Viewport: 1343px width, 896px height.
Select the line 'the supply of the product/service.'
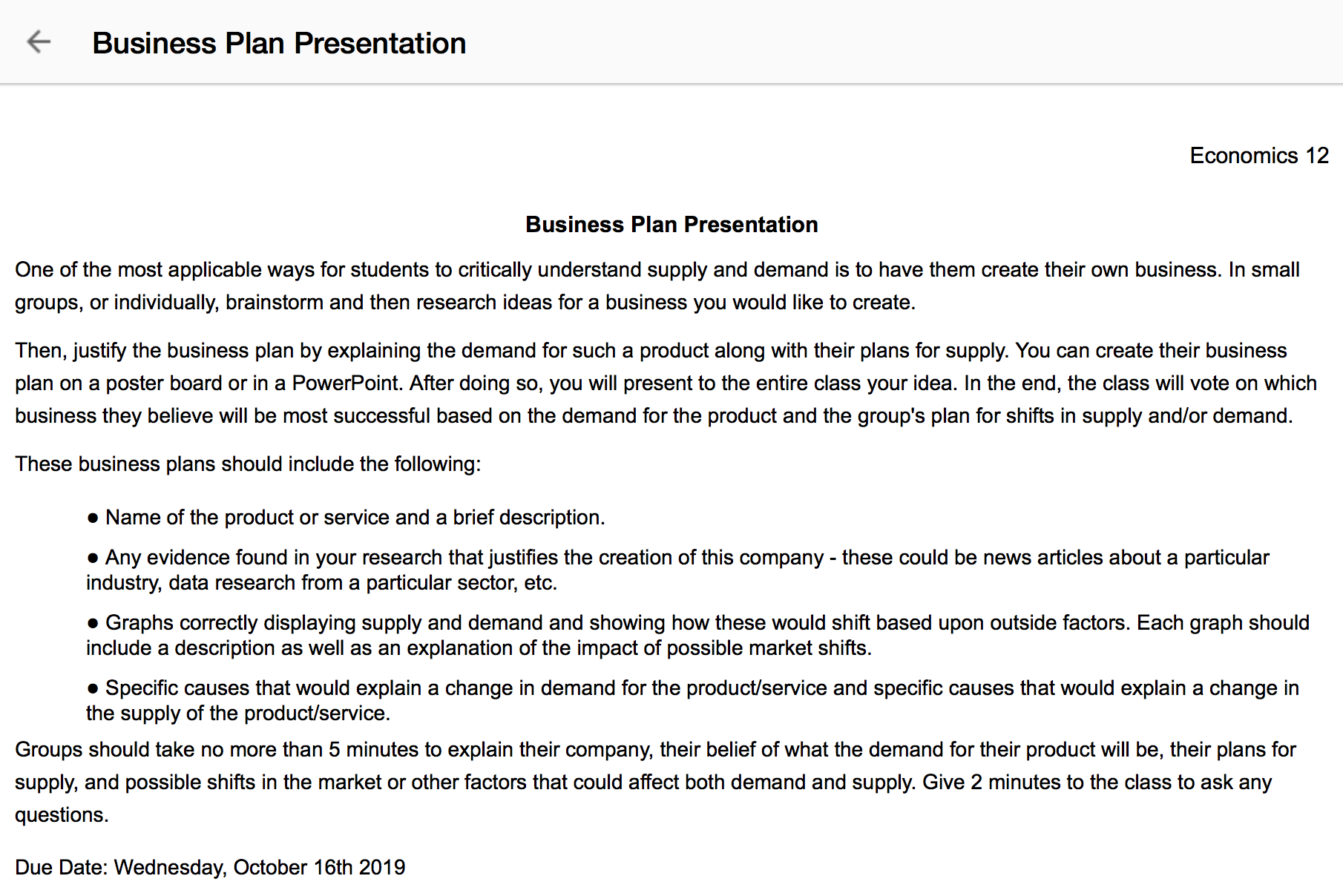click(x=238, y=714)
